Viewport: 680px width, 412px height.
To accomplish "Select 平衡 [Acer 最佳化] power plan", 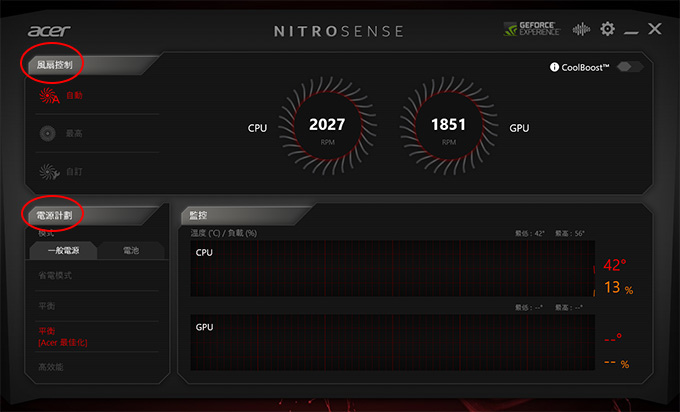I will [x=63, y=337].
